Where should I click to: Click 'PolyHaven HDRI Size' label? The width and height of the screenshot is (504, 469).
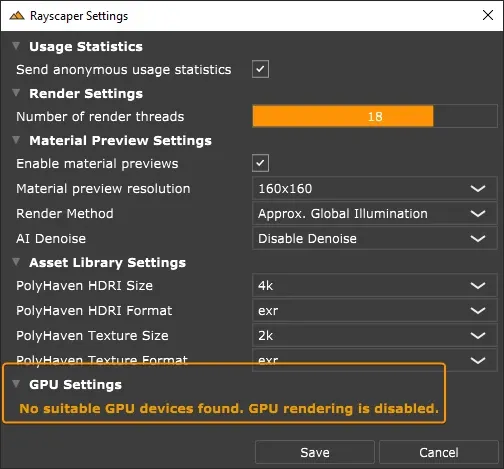point(84,286)
